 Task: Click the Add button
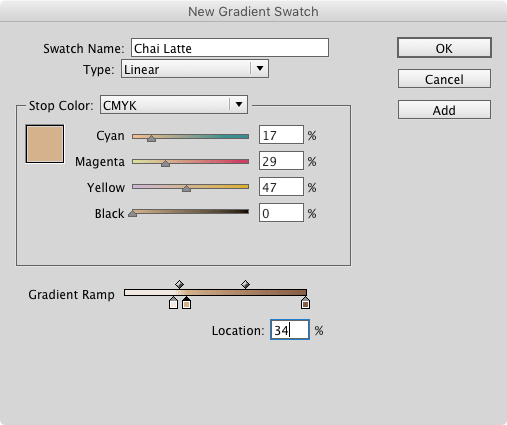[x=444, y=110]
